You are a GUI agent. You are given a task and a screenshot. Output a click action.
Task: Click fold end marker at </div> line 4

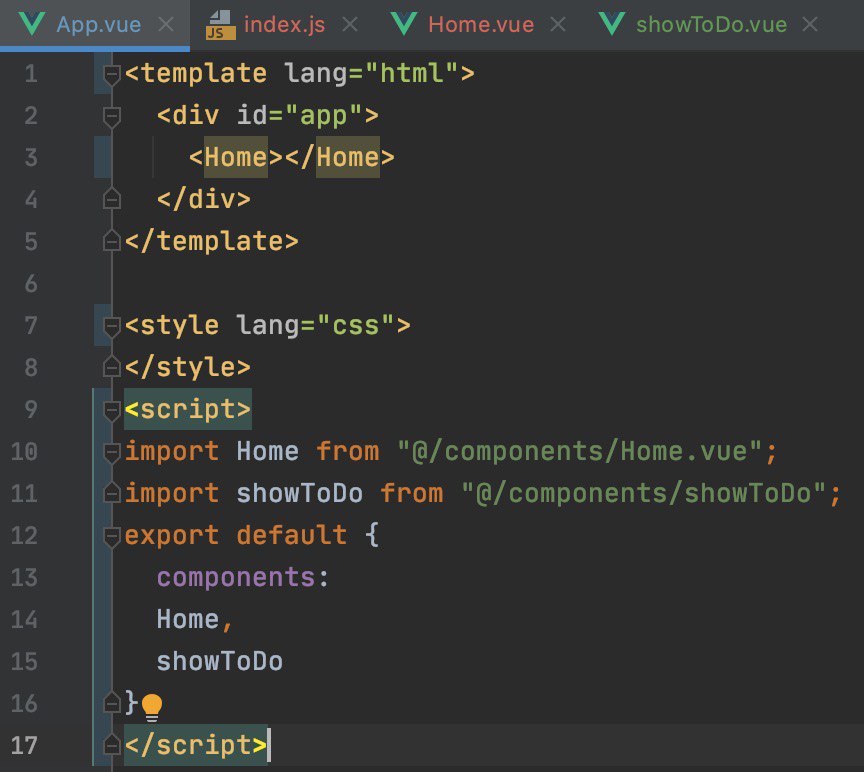(112, 198)
